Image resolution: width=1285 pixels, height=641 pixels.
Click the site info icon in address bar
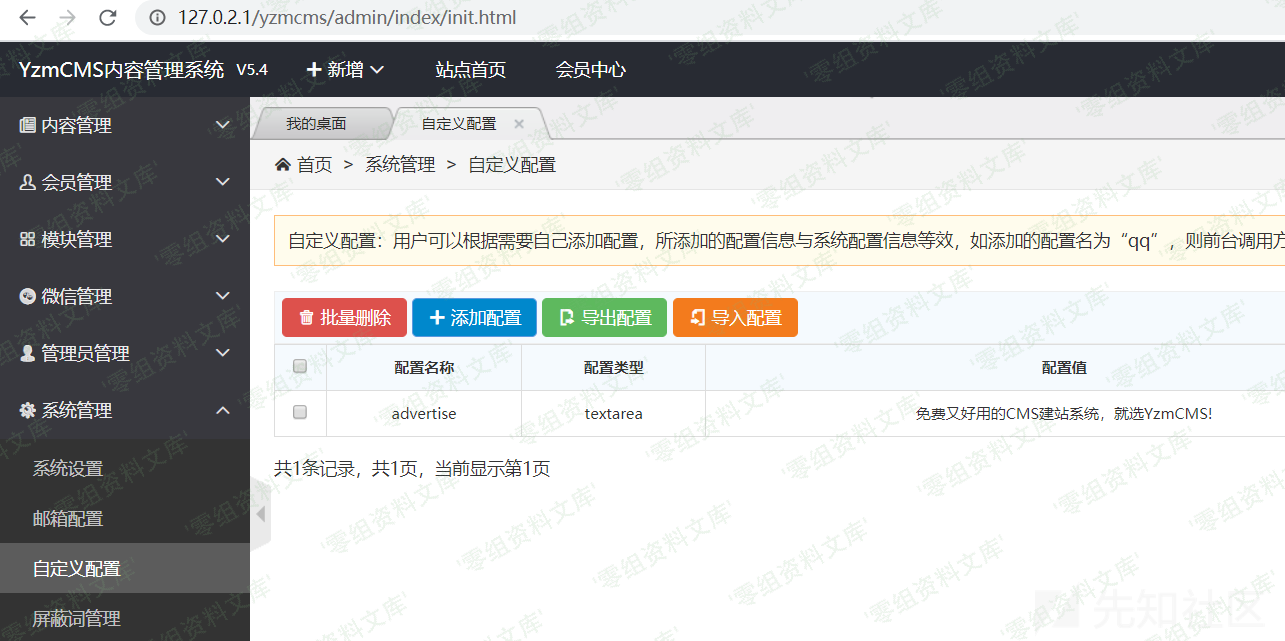[156, 18]
